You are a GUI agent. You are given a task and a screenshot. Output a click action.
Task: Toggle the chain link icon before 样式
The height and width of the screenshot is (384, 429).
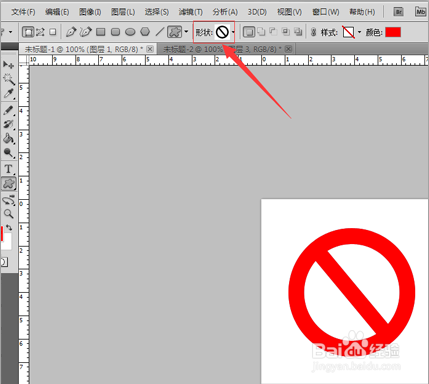pos(313,32)
